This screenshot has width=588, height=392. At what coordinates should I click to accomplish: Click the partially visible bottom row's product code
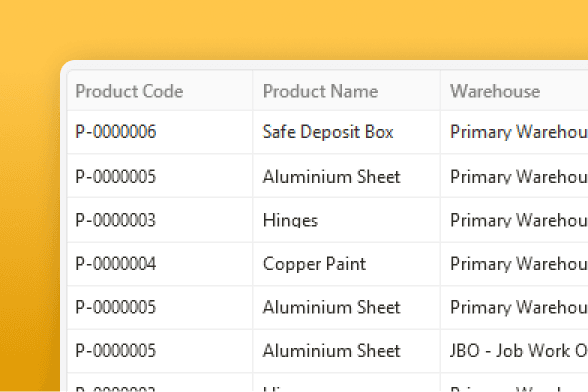[160, 383]
